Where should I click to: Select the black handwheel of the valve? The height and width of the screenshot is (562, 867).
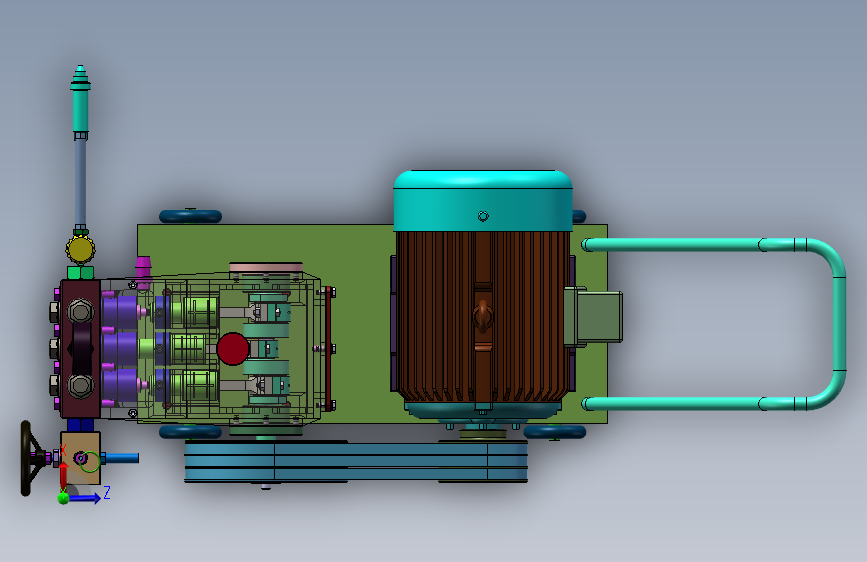pyautogui.click(x=27, y=459)
